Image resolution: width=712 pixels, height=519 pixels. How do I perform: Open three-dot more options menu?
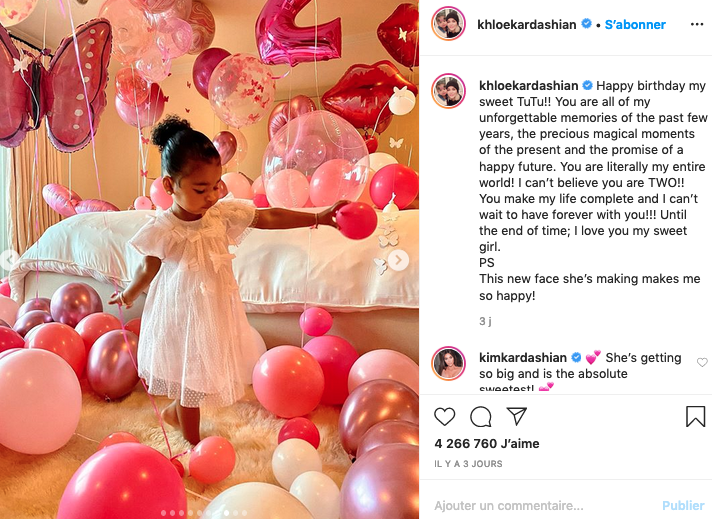[x=697, y=25]
